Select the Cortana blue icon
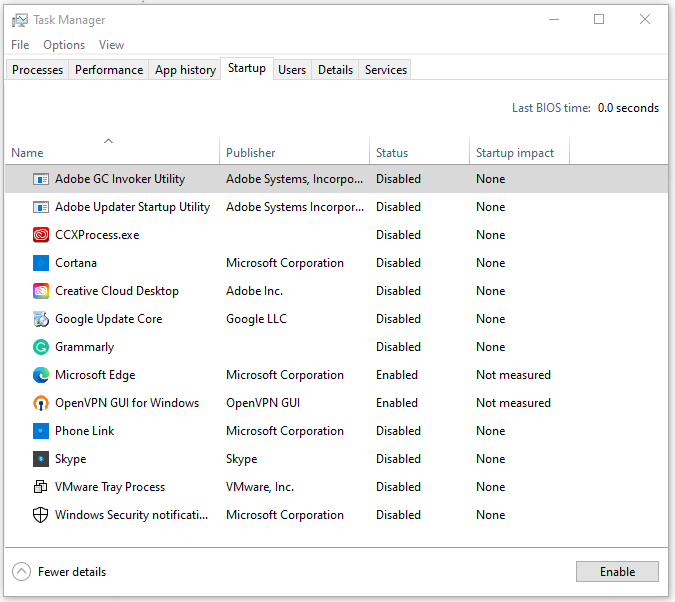Viewport: 675px width, 602px height. tap(41, 263)
